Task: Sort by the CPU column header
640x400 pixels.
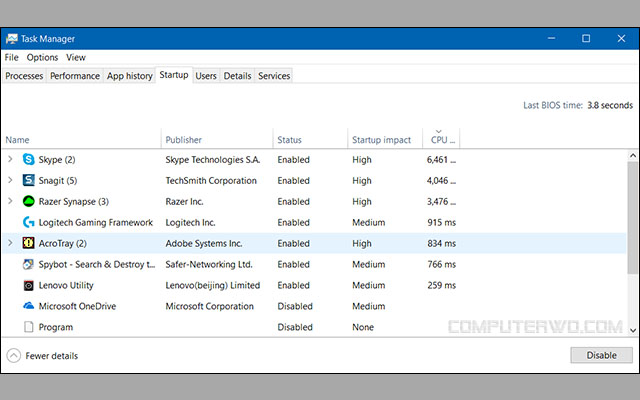Action: coord(441,140)
